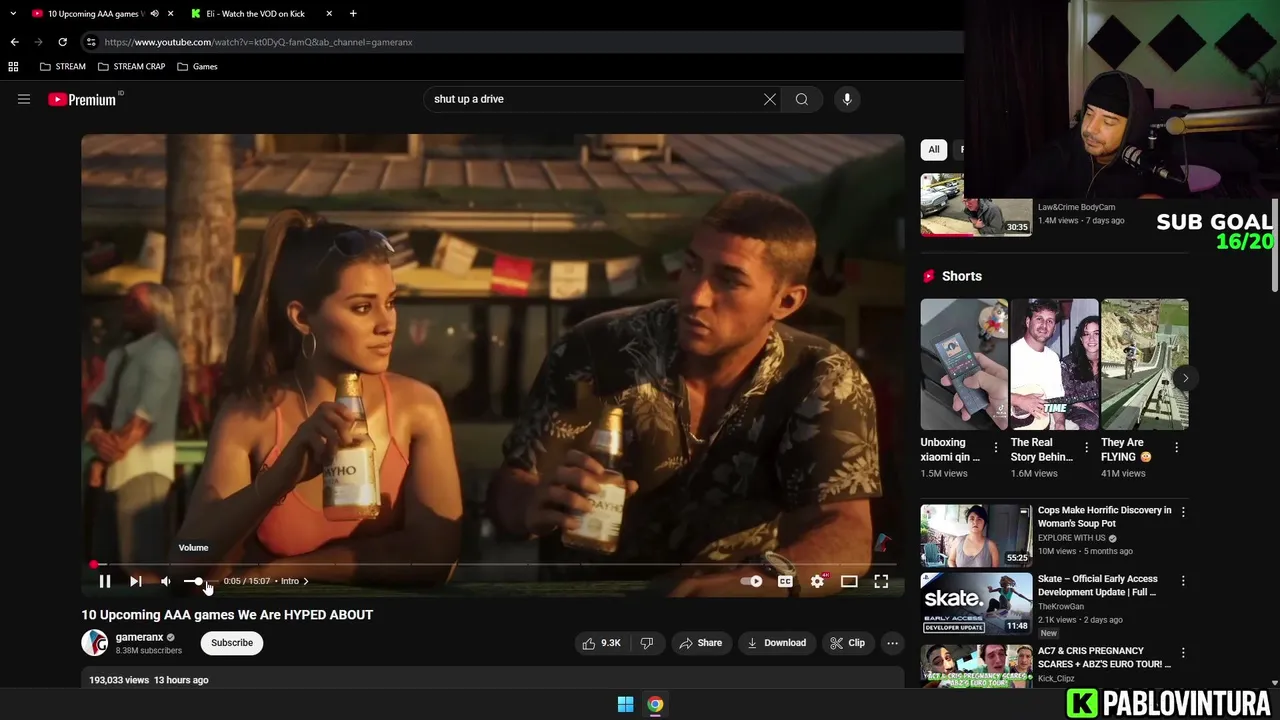This screenshot has width=1280, height=720.
Task: Open the browser apps grid icon
Action: [x=13, y=67]
